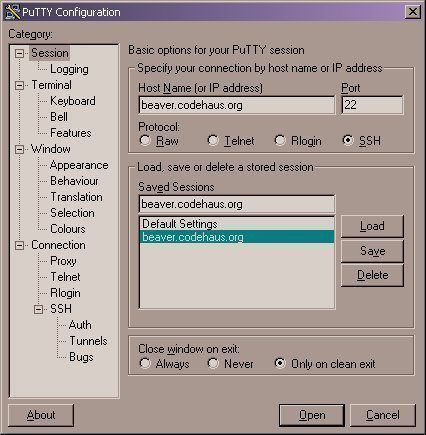Open SSH Auth settings
Screen dimensions: 426x435
[80, 325]
